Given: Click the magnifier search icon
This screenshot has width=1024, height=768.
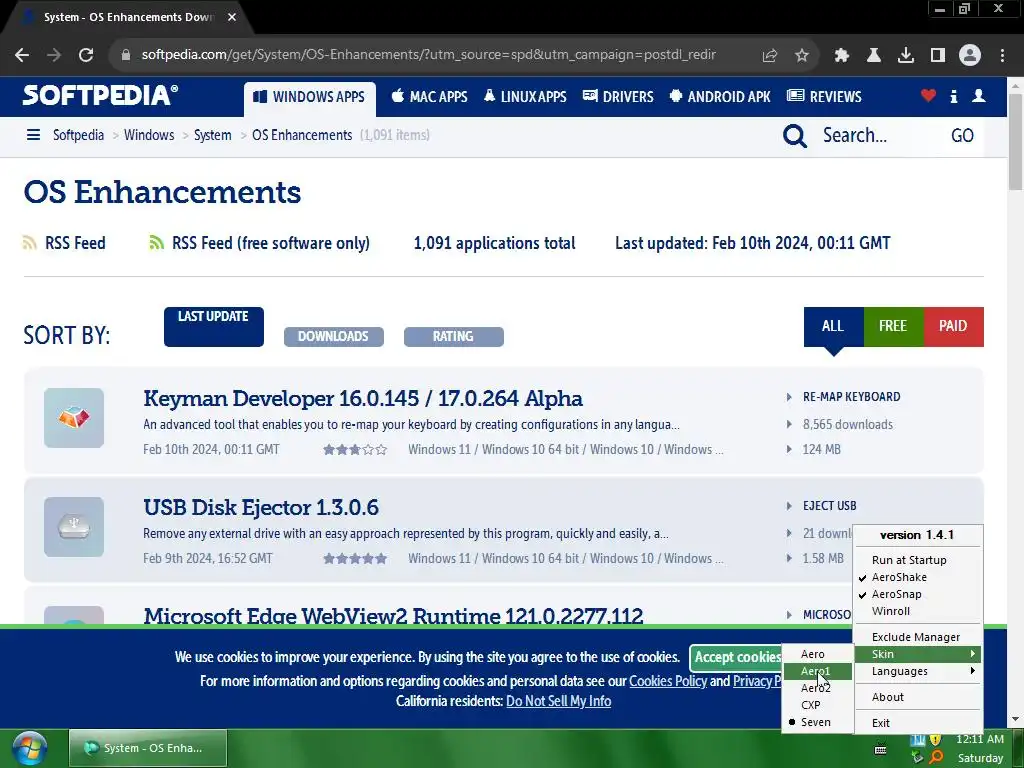Looking at the screenshot, I should coord(795,136).
